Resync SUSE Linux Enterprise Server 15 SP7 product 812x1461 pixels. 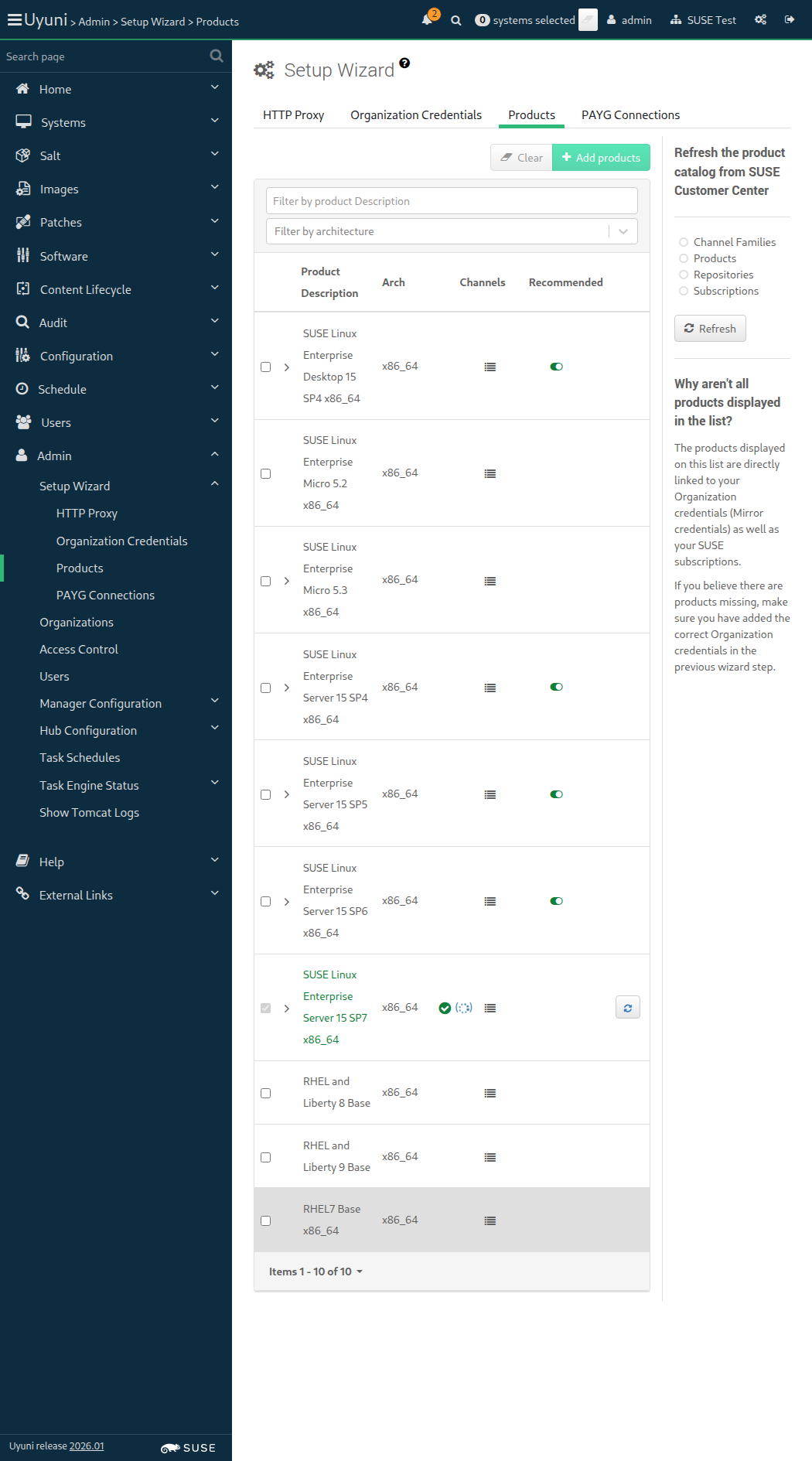pos(627,1008)
